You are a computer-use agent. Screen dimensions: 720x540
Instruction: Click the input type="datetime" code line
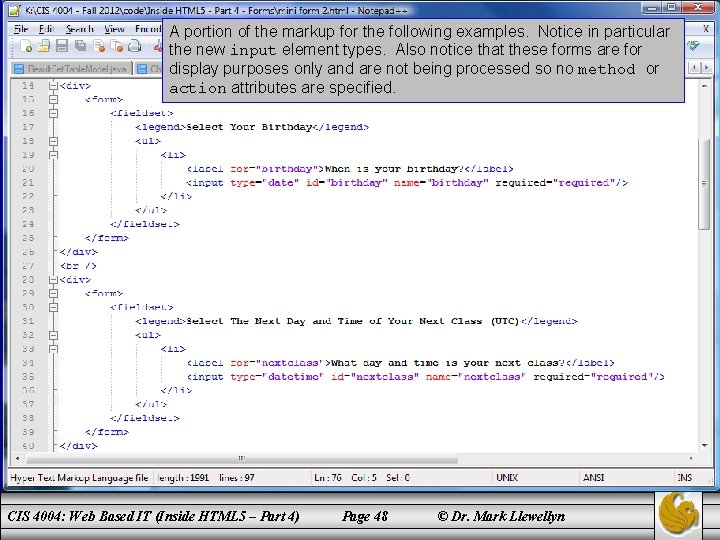click(426, 377)
